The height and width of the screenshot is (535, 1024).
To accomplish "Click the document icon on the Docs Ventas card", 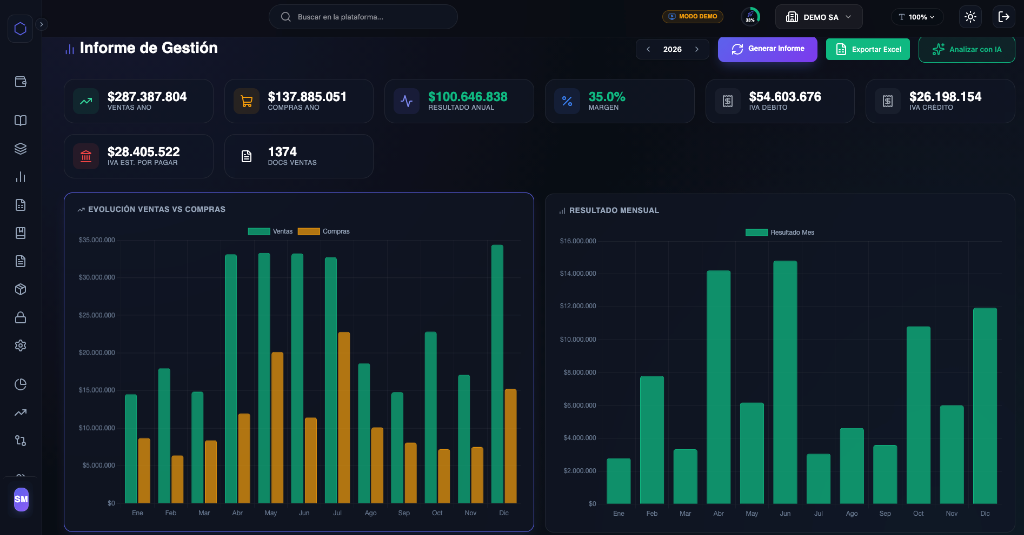I will coord(246,156).
